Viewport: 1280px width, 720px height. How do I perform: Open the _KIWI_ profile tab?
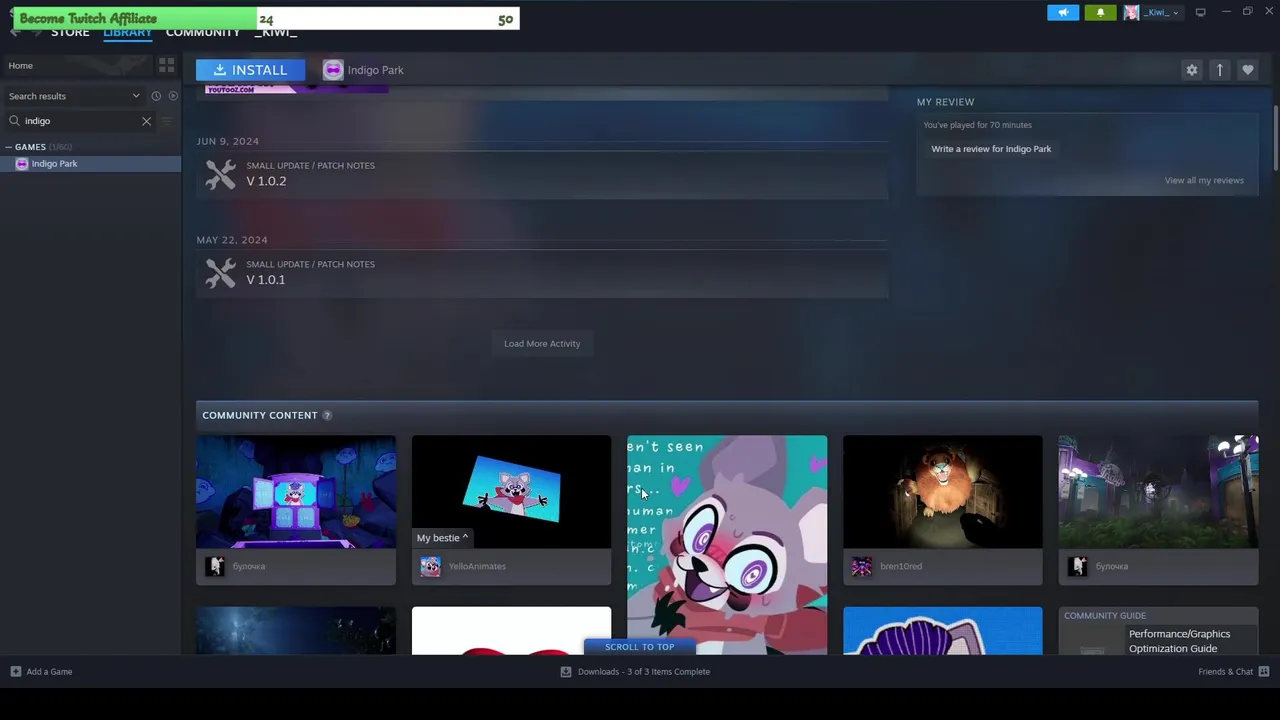(x=275, y=32)
